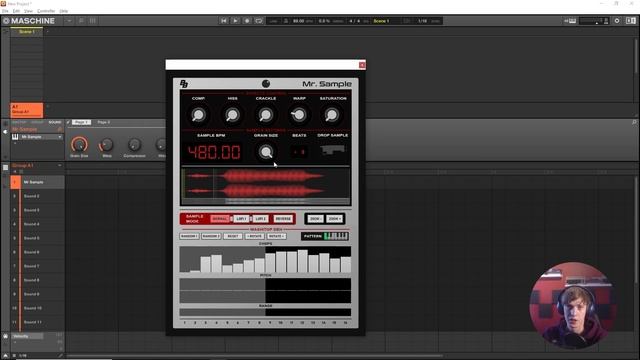Click the 1/16 grid sync value
This screenshot has height=360, width=640.
pyautogui.click(x=422, y=21)
